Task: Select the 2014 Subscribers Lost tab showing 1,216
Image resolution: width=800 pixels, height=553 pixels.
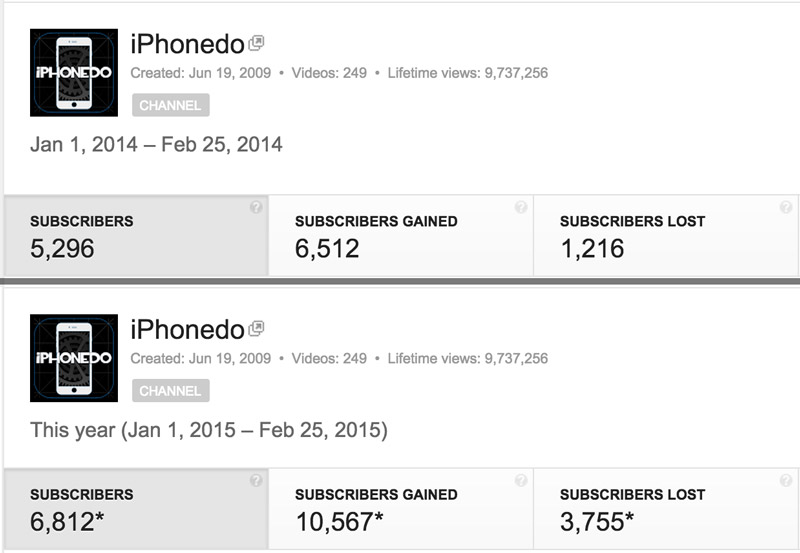Action: point(666,236)
